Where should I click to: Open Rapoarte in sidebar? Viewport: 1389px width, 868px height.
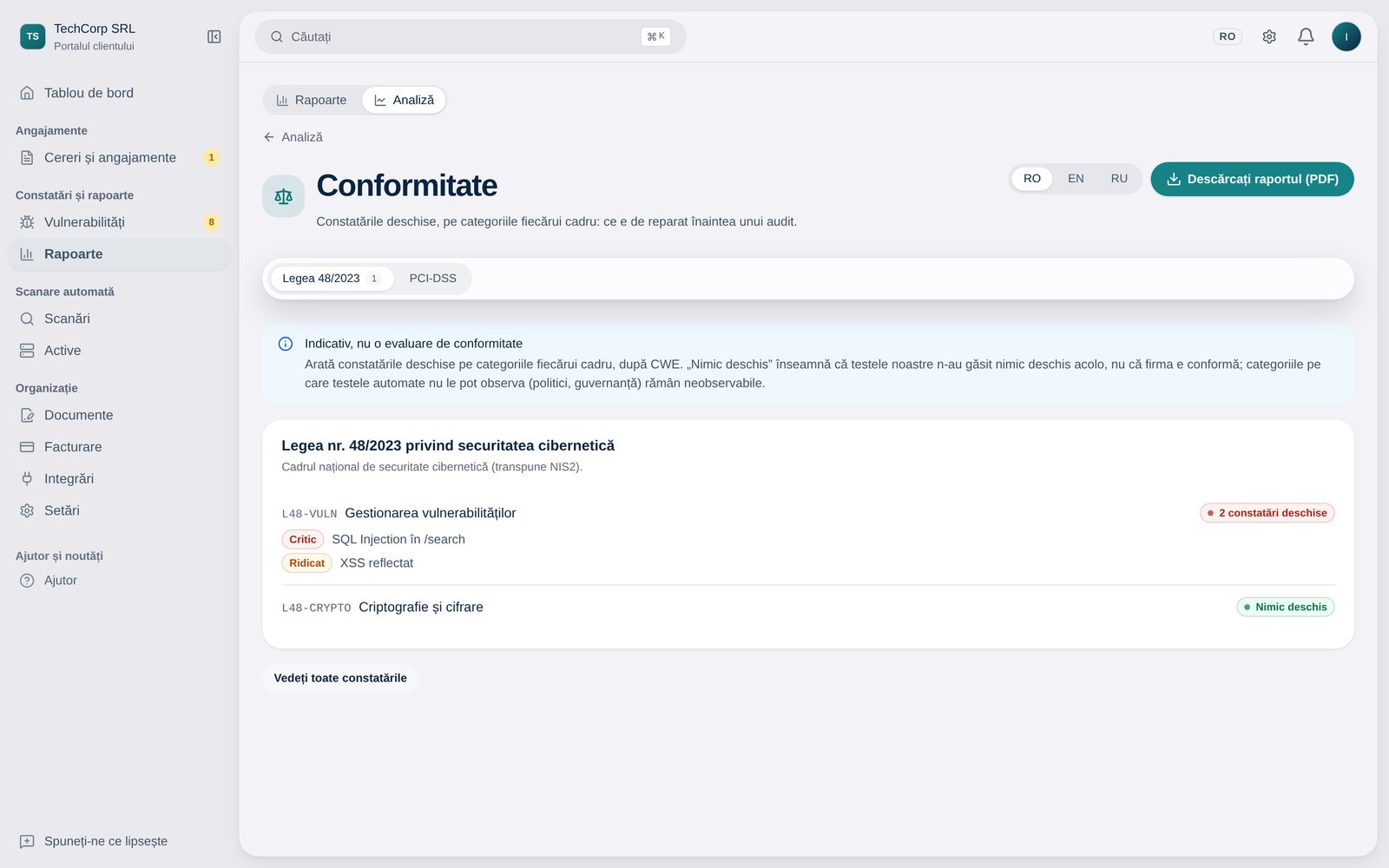pyautogui.click(x=120, y=254)
